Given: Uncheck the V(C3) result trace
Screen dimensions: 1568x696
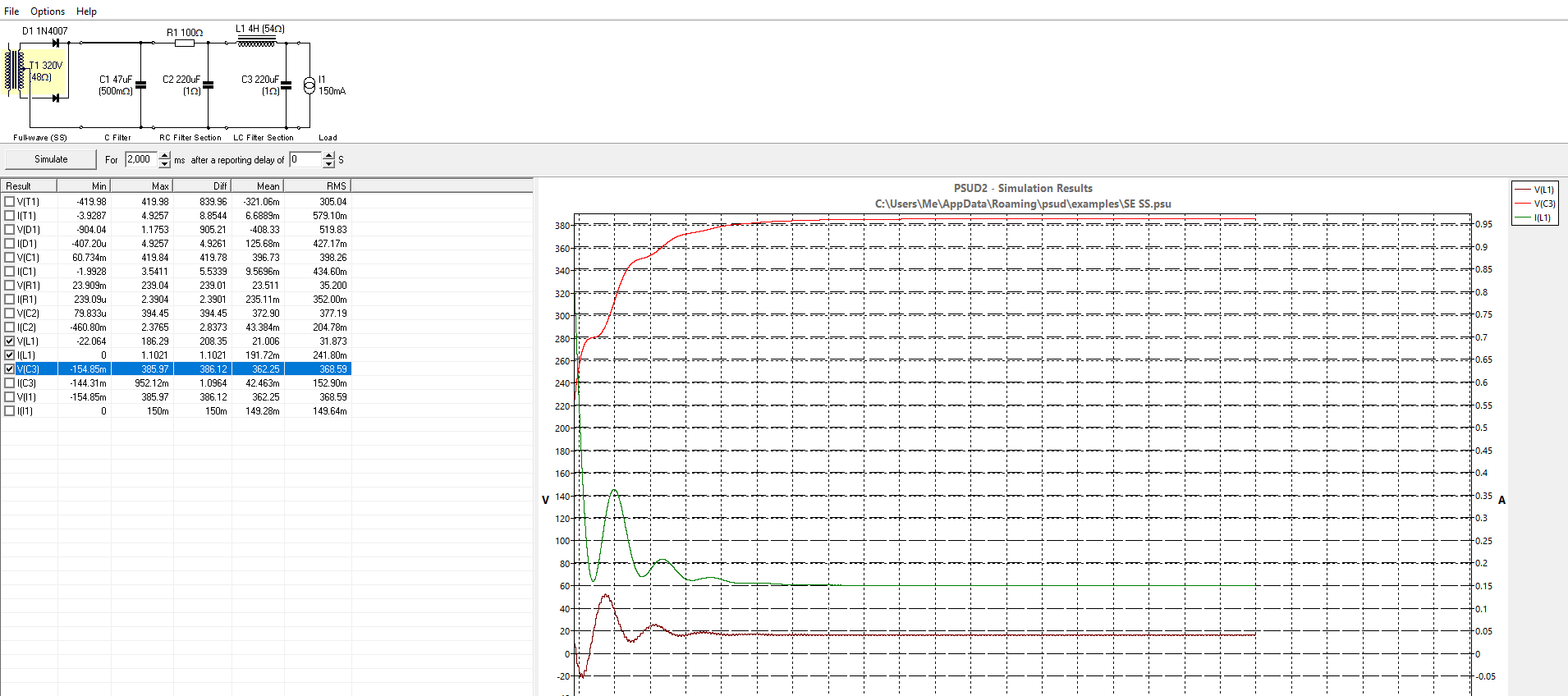Looking at the screenshot, I should [10, 369].
